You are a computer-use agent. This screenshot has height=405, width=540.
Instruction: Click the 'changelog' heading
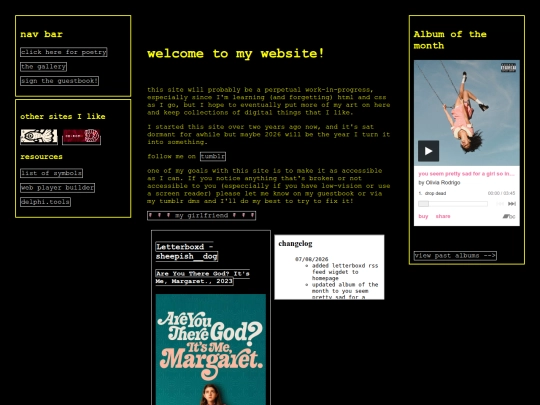295,243
